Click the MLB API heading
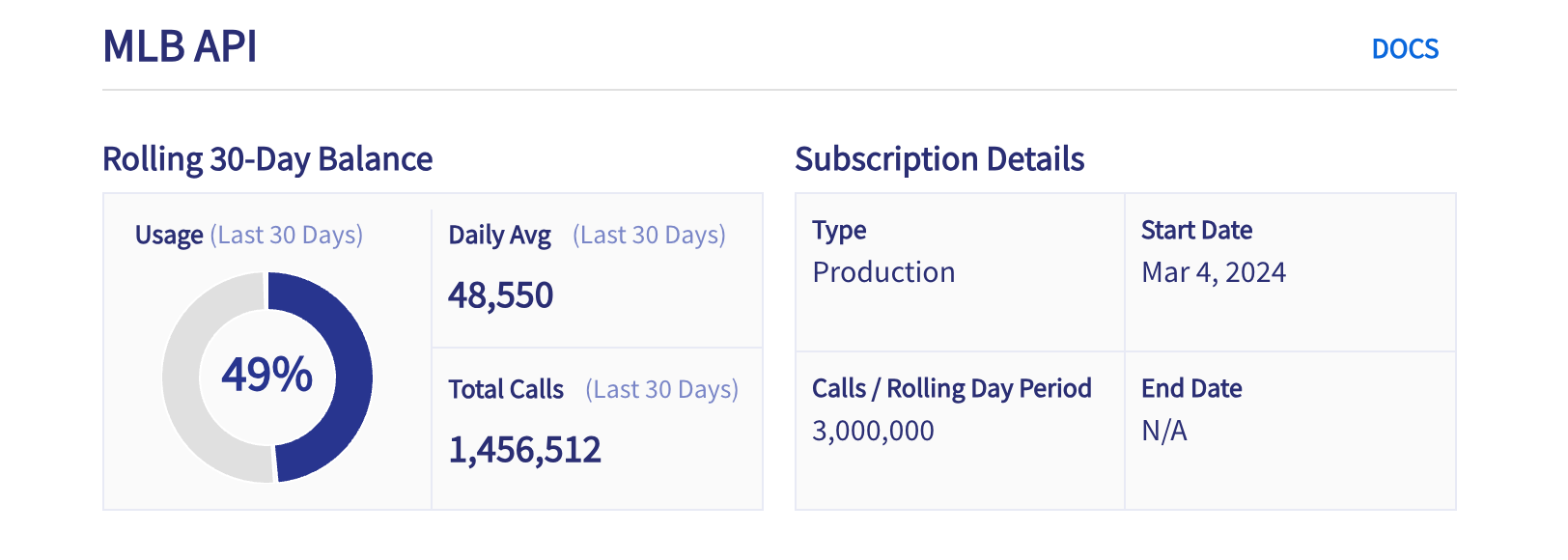 coord(180,46)
